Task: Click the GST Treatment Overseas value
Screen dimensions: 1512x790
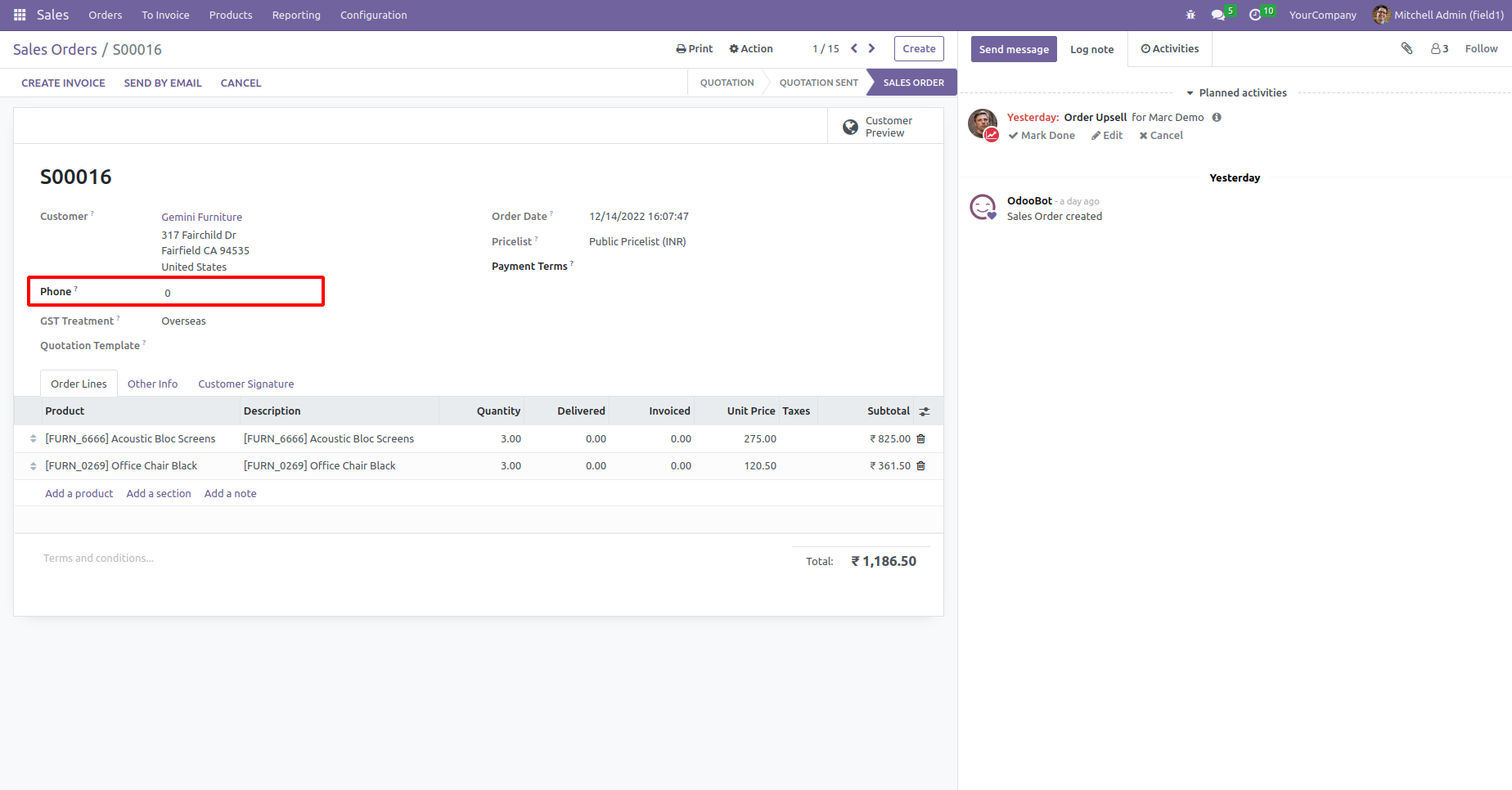Action: [183, 321]
